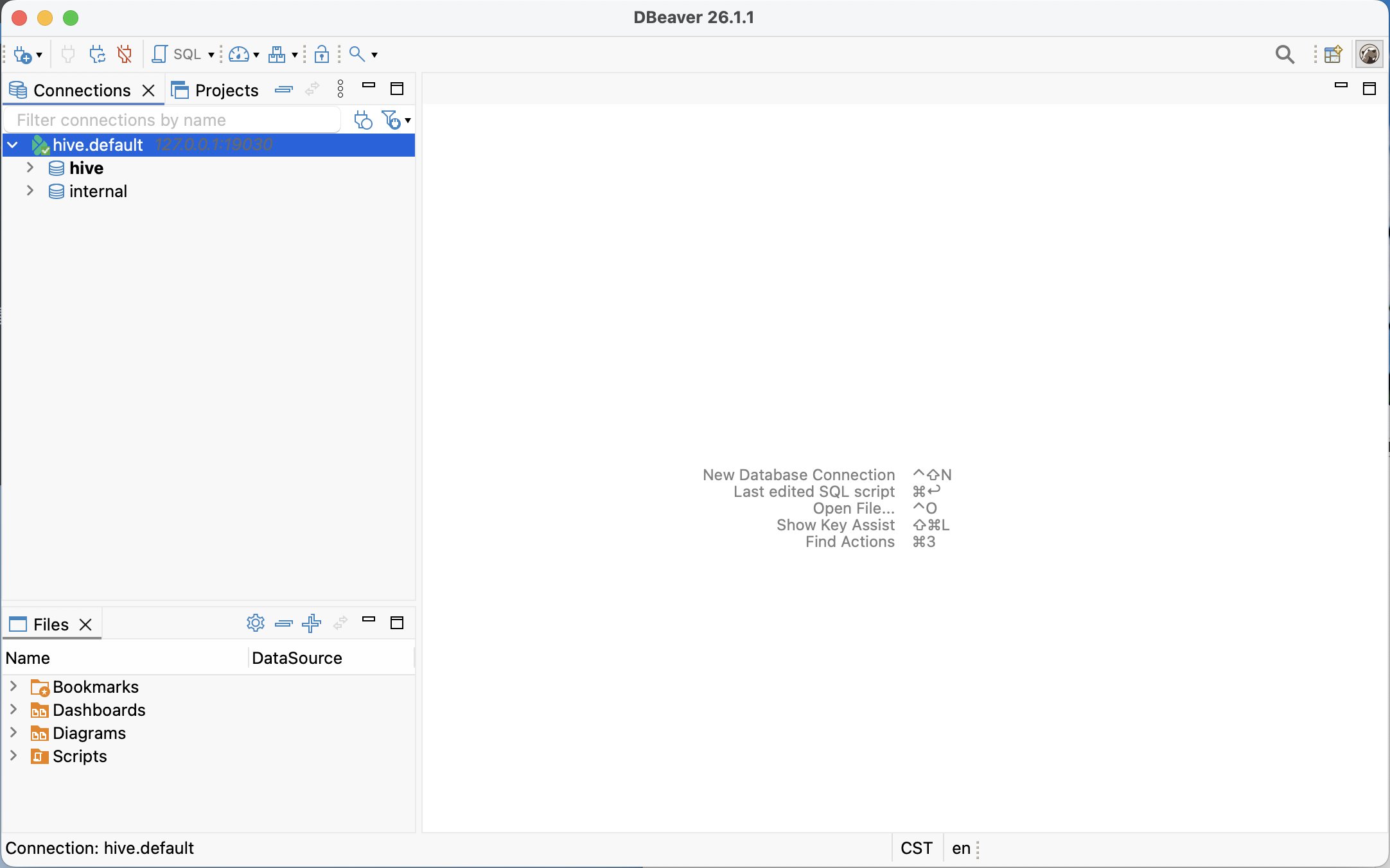Select the Scripts folder
The image size is (1390, 868).
(x=69, y=756)
